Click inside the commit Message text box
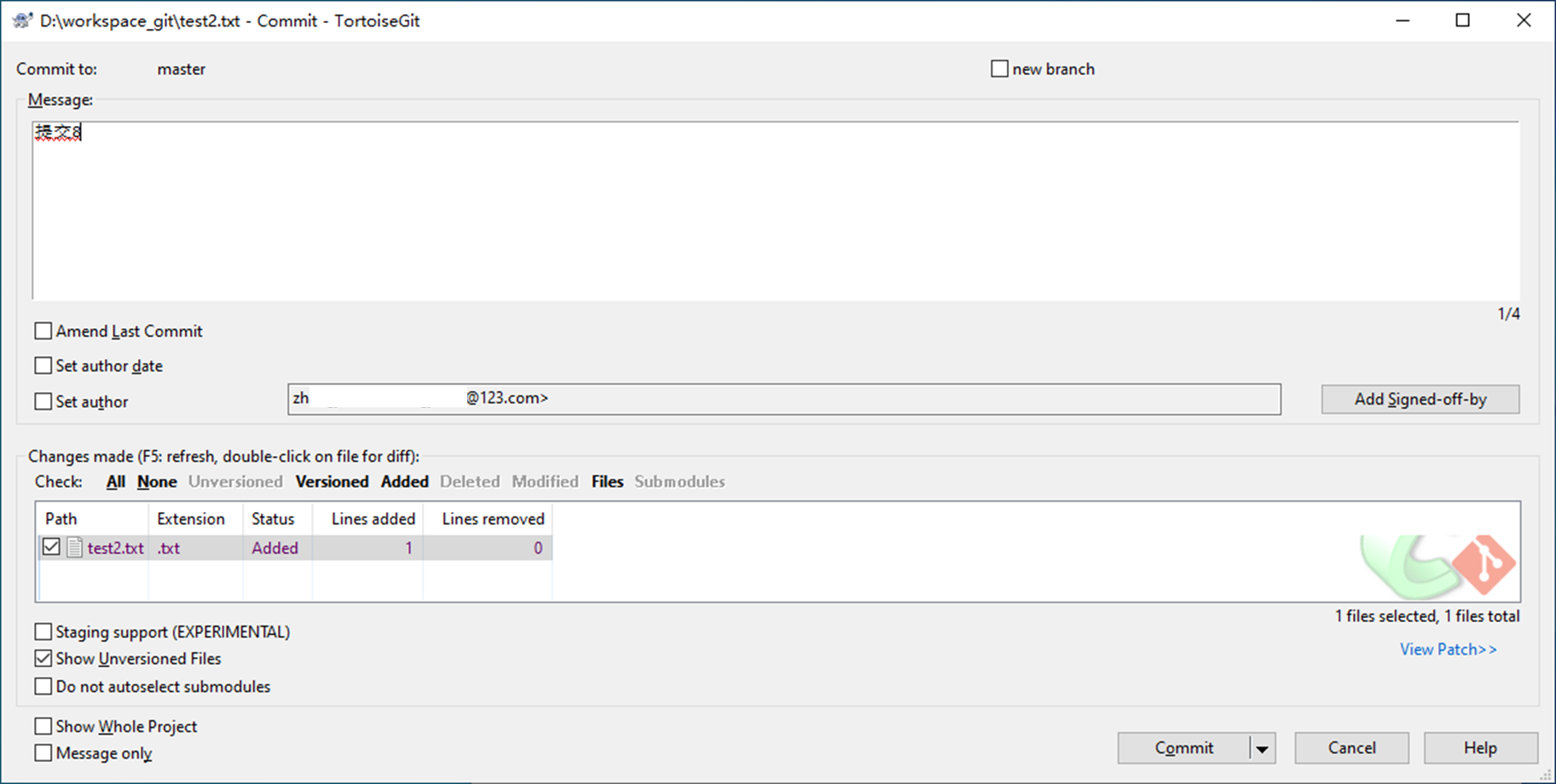1556x784 pixels. pyautogui.click(x=776, y=210)
